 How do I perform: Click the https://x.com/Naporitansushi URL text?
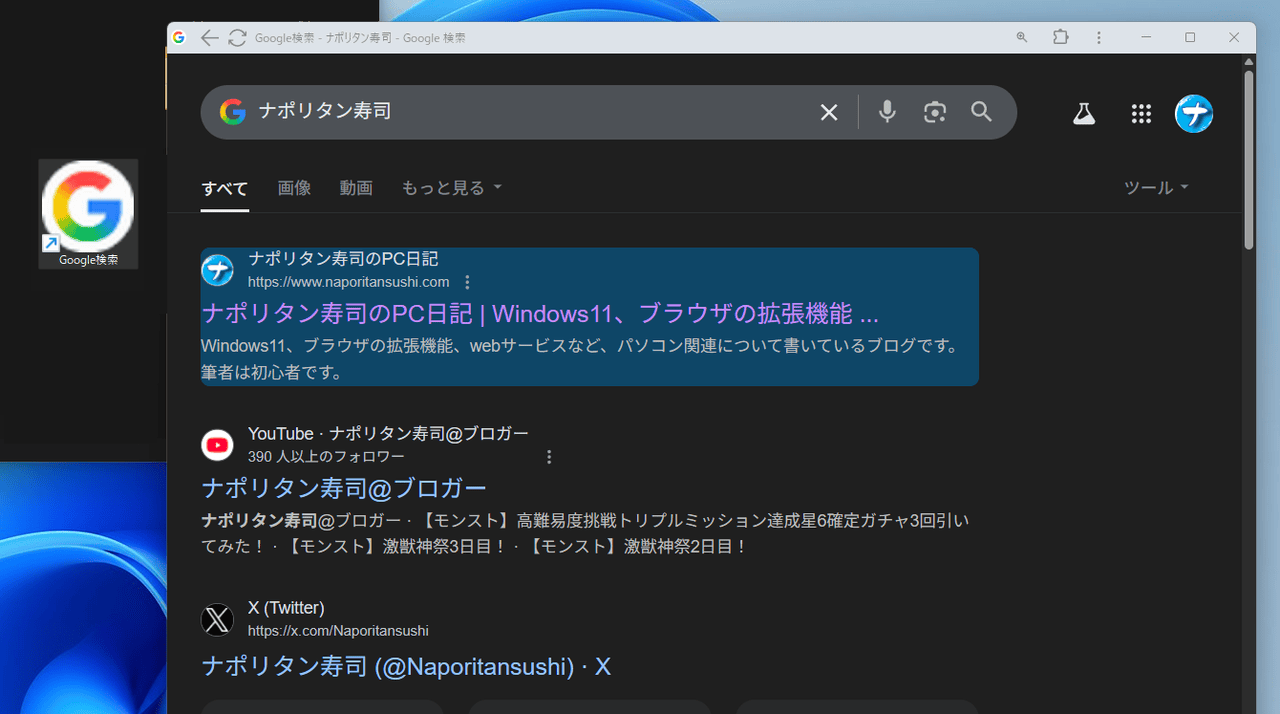pyautogui.click(x=338, y=631)
